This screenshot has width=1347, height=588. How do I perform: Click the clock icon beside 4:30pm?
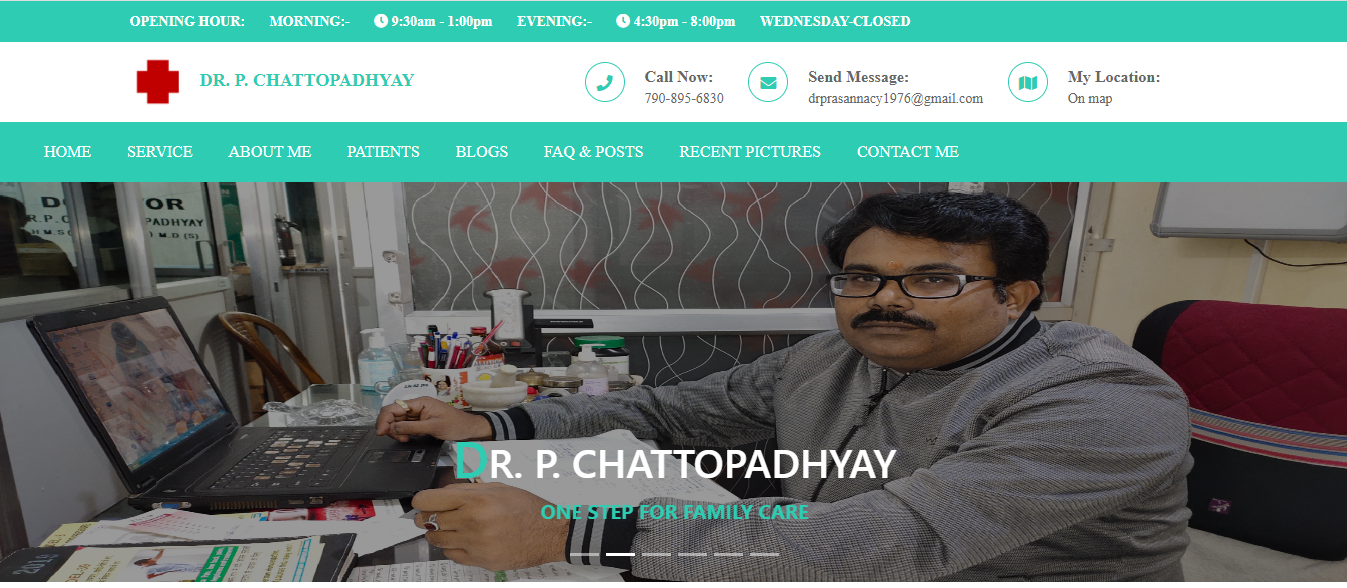[x=623, y=21]
